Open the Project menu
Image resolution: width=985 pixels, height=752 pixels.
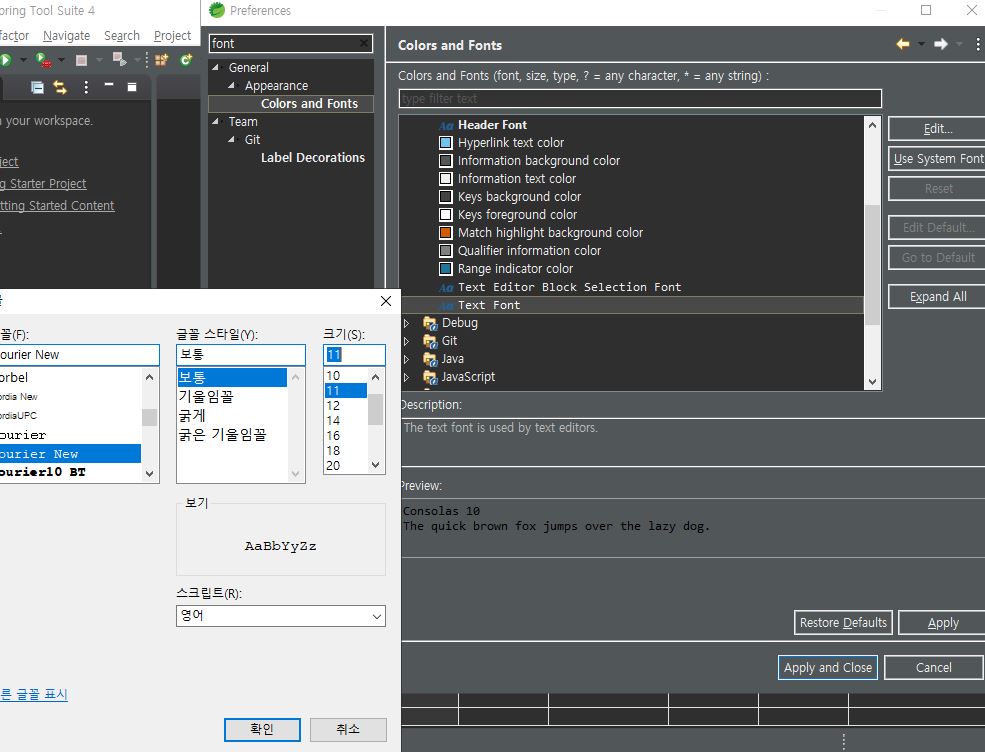point(172,36)
